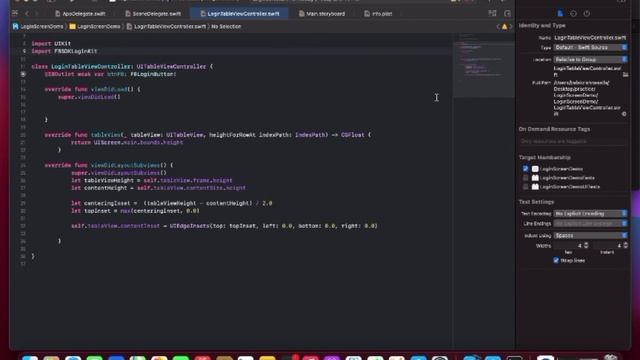
Task: Reveal full path in Finder arrow icon
Action: point(624,114)
